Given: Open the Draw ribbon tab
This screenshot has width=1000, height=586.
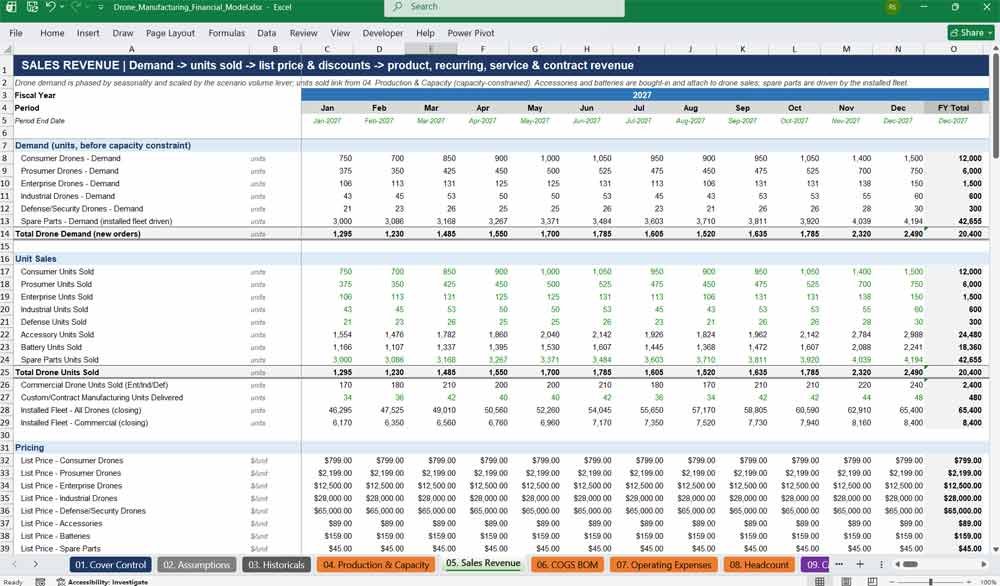Looking at the screenshot, I should pos(123,33).
